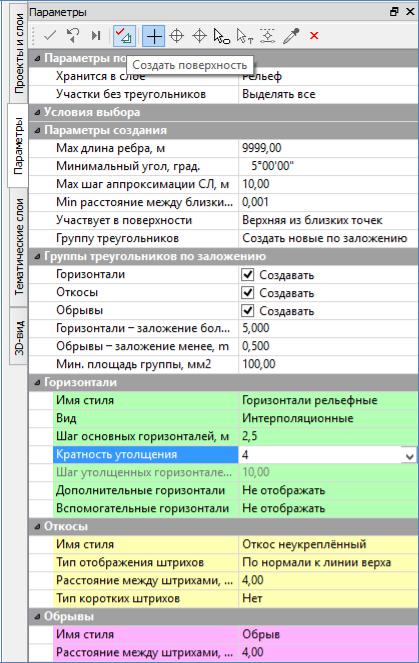419x663 pixels.
Task: Click the apply checkmark toolbar icon
Action: tap(50, 36)
